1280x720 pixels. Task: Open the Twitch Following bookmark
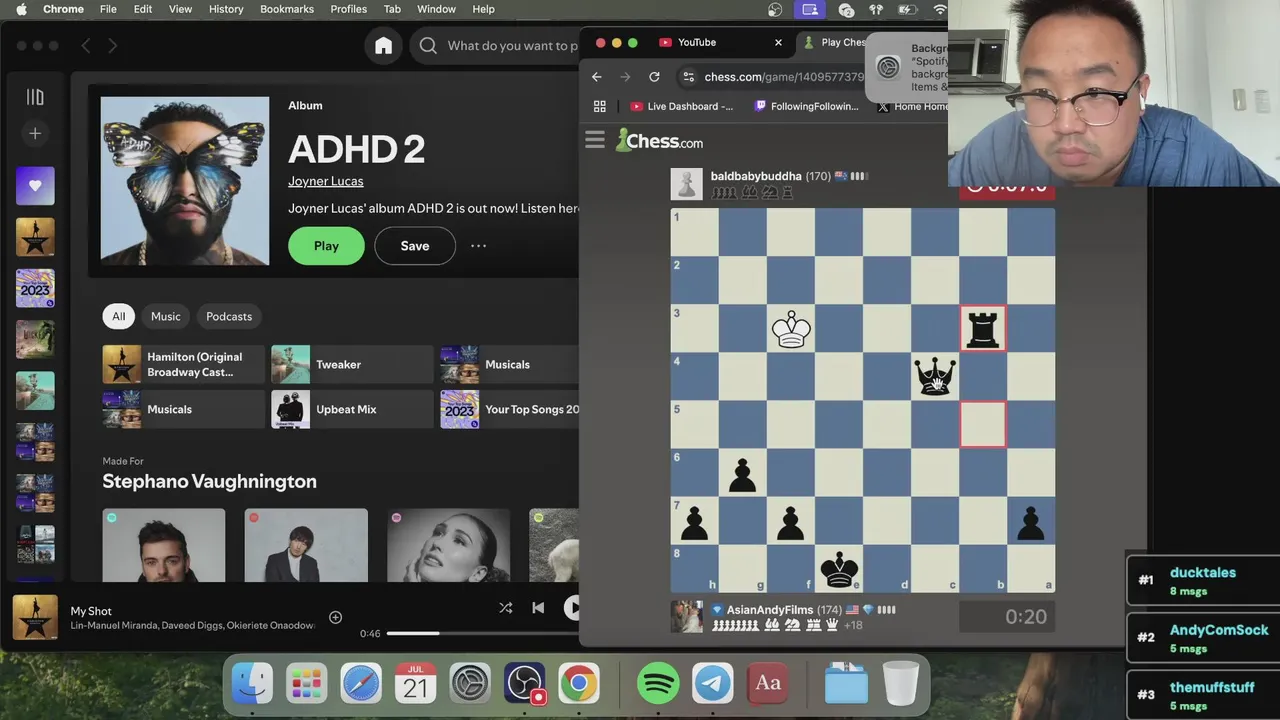(x=806, y=106)
